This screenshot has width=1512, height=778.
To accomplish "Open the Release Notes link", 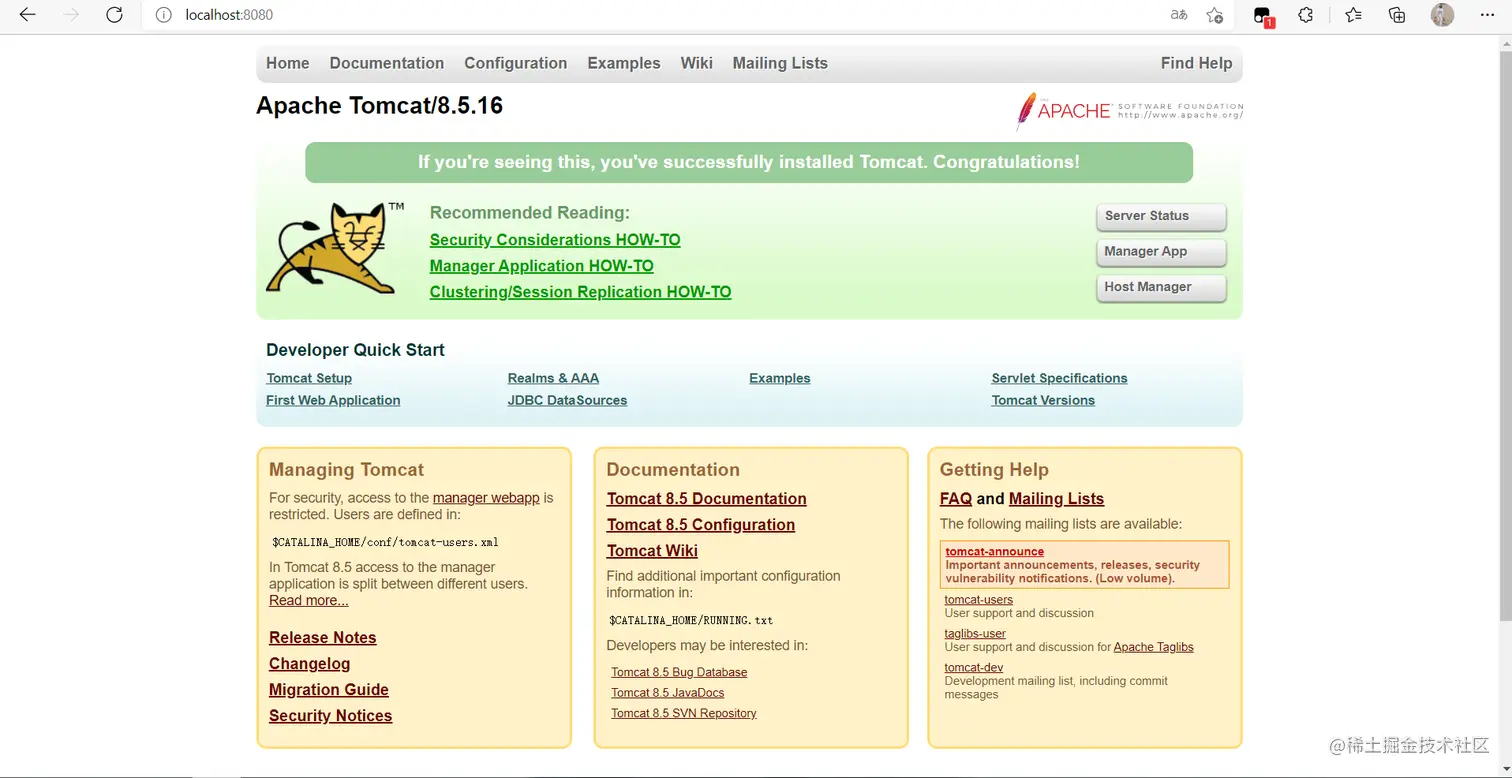I will tap(323, 638).
